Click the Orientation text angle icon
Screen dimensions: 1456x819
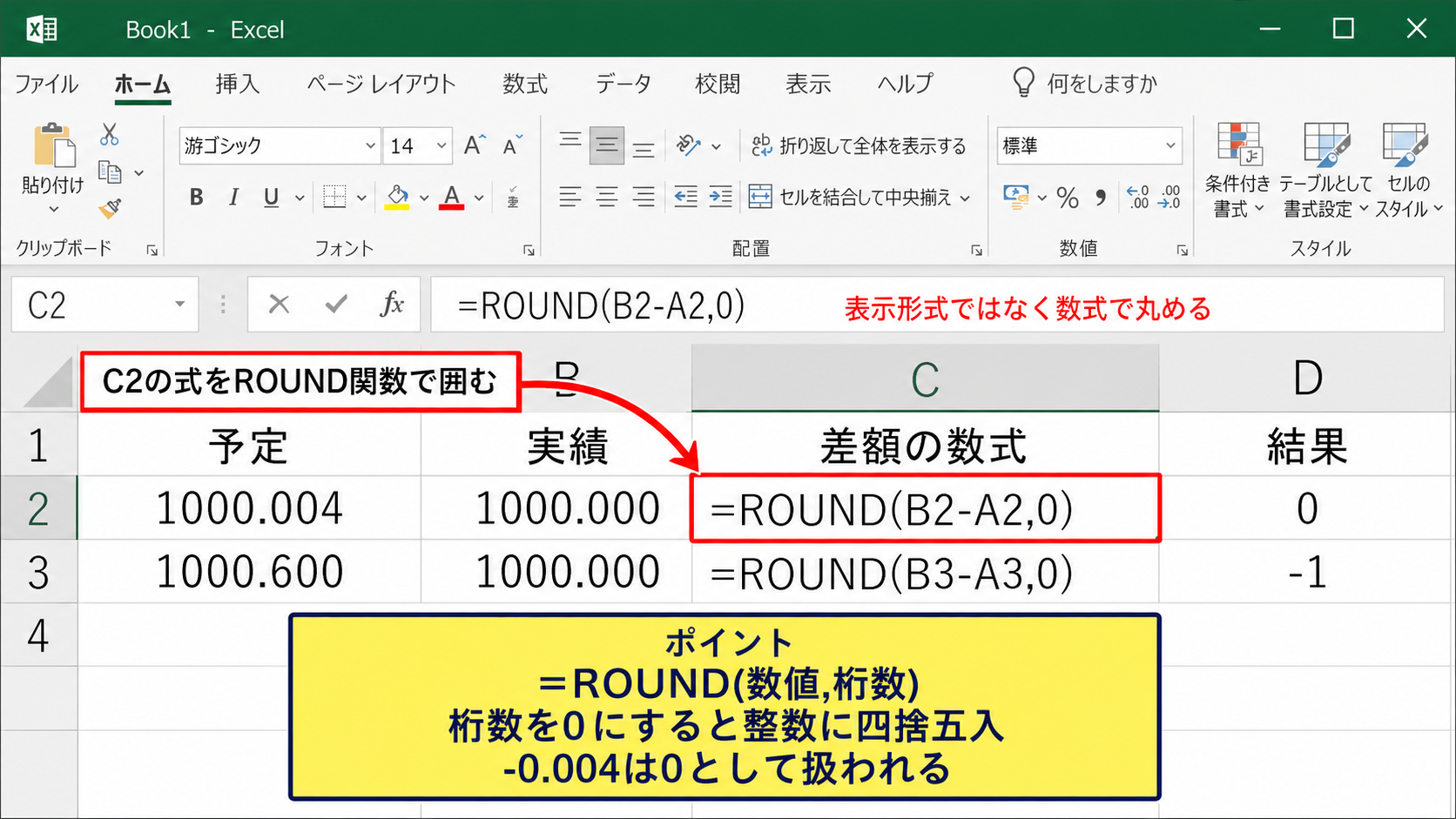point(689,145)
